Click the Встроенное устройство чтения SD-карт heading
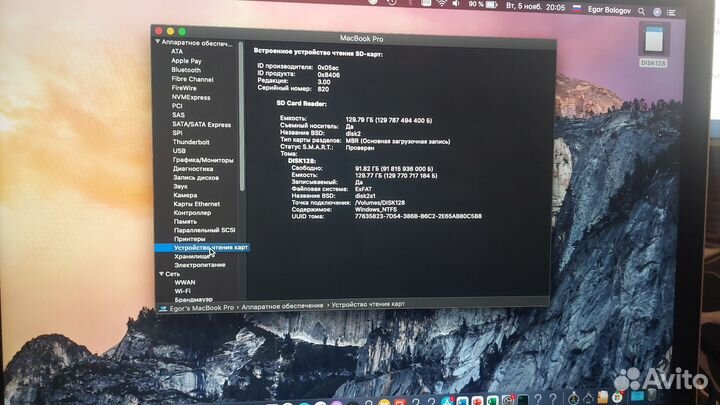 pyautogui.click(x=318, y=53)
